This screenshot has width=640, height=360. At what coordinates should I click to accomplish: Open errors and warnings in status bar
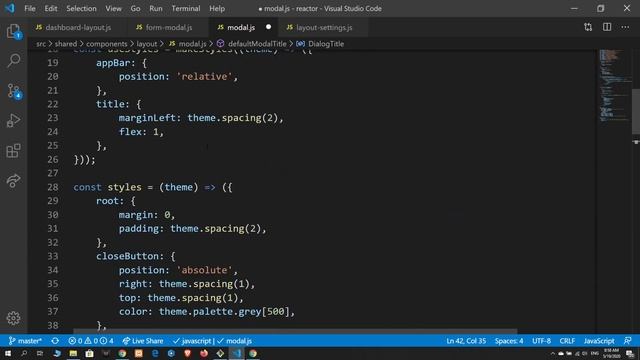tap(91, 341)
